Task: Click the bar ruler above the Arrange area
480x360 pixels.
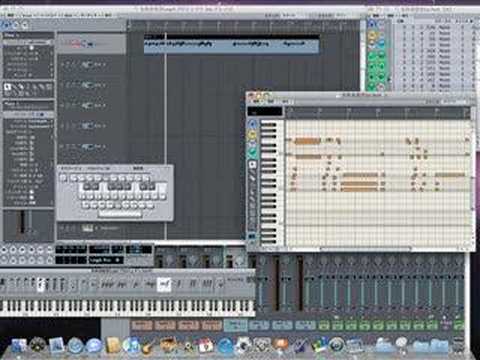Action: click(x=245, y=26)
